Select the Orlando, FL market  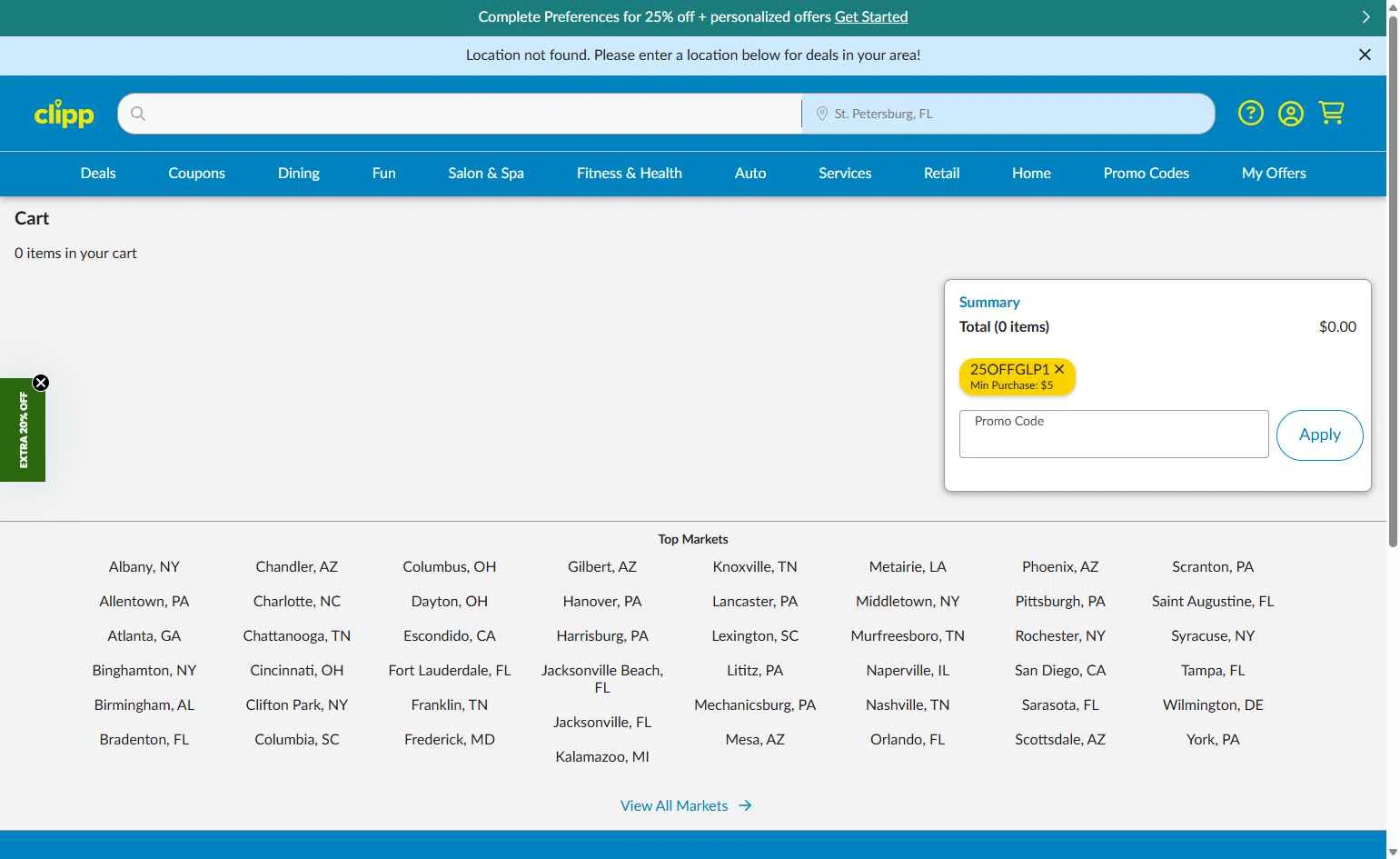(908, 739)
